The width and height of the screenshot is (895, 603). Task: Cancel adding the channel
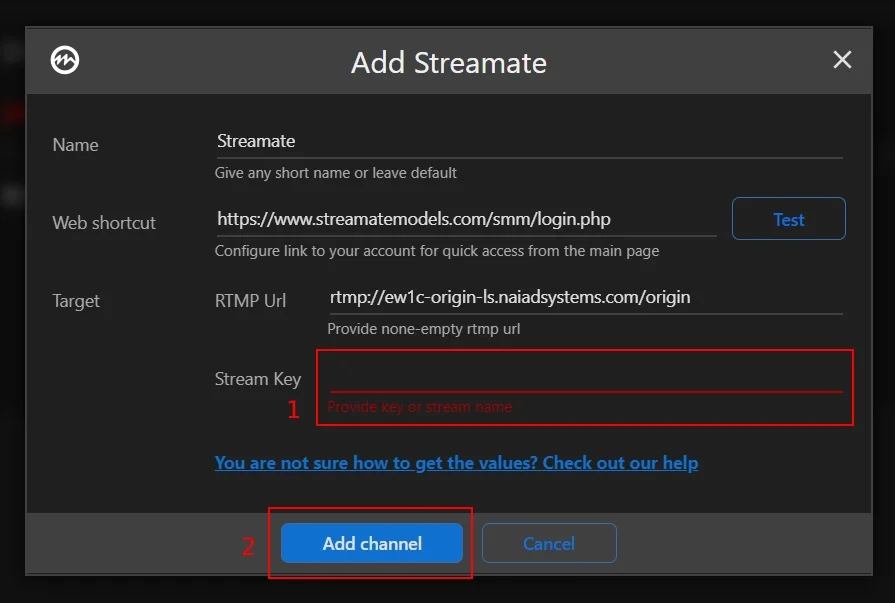(549, 543)
